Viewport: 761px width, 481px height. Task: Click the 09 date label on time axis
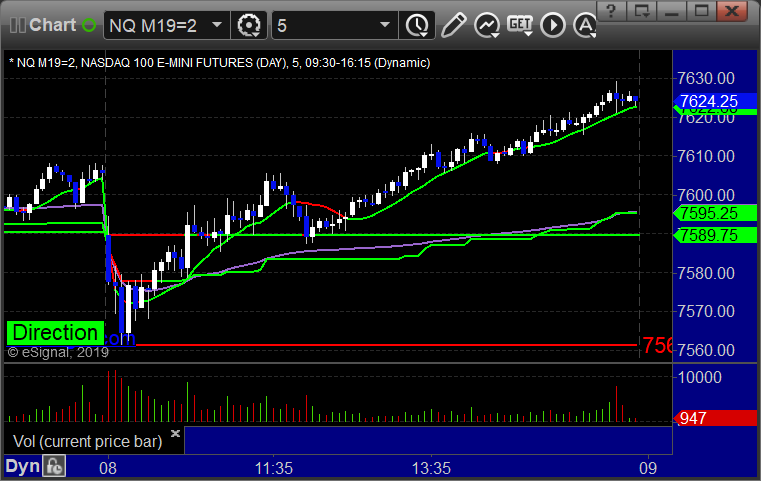tap(648, 468)
